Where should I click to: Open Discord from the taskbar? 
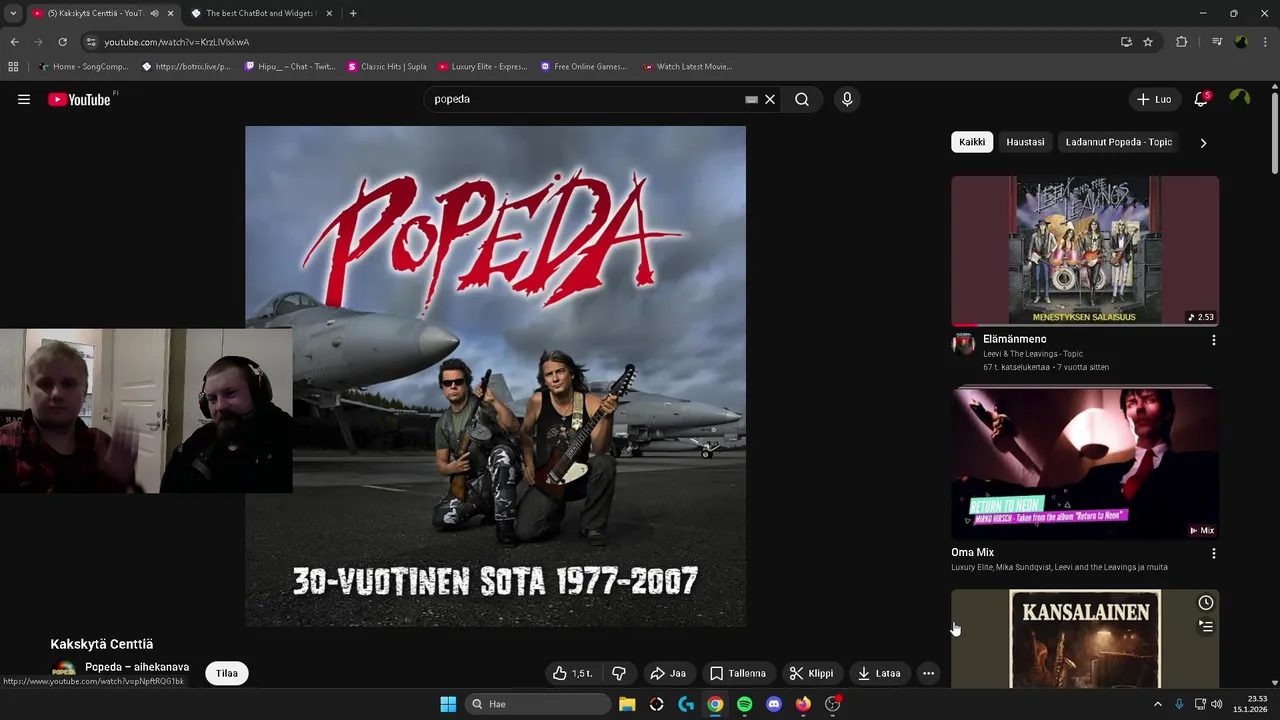pyautogui.click(x=773, y=704)
